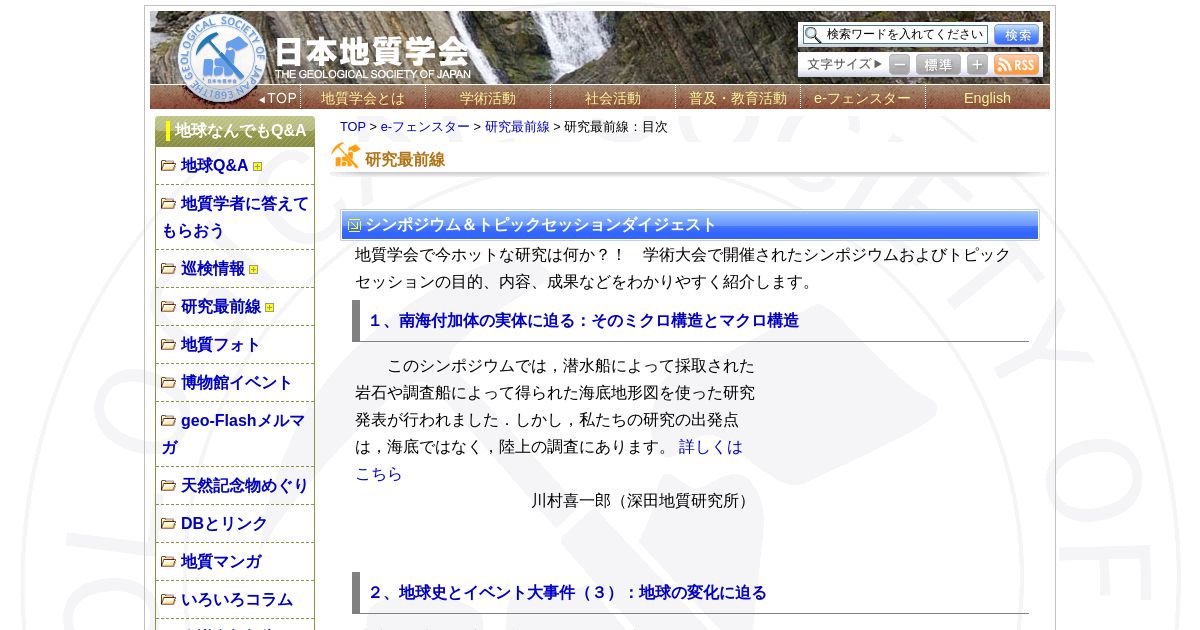Open 社会活動 menu
Screen dimensions: 1200x630
click(613, 98)
